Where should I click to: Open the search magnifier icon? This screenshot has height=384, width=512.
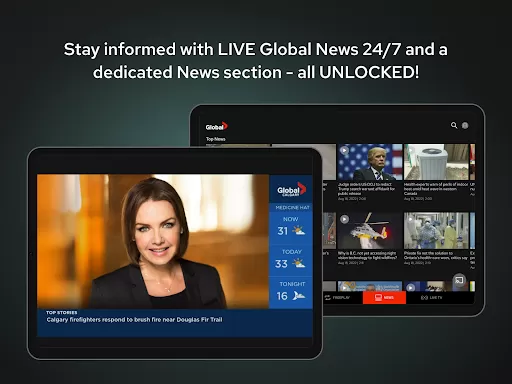(x=454, y=125)
